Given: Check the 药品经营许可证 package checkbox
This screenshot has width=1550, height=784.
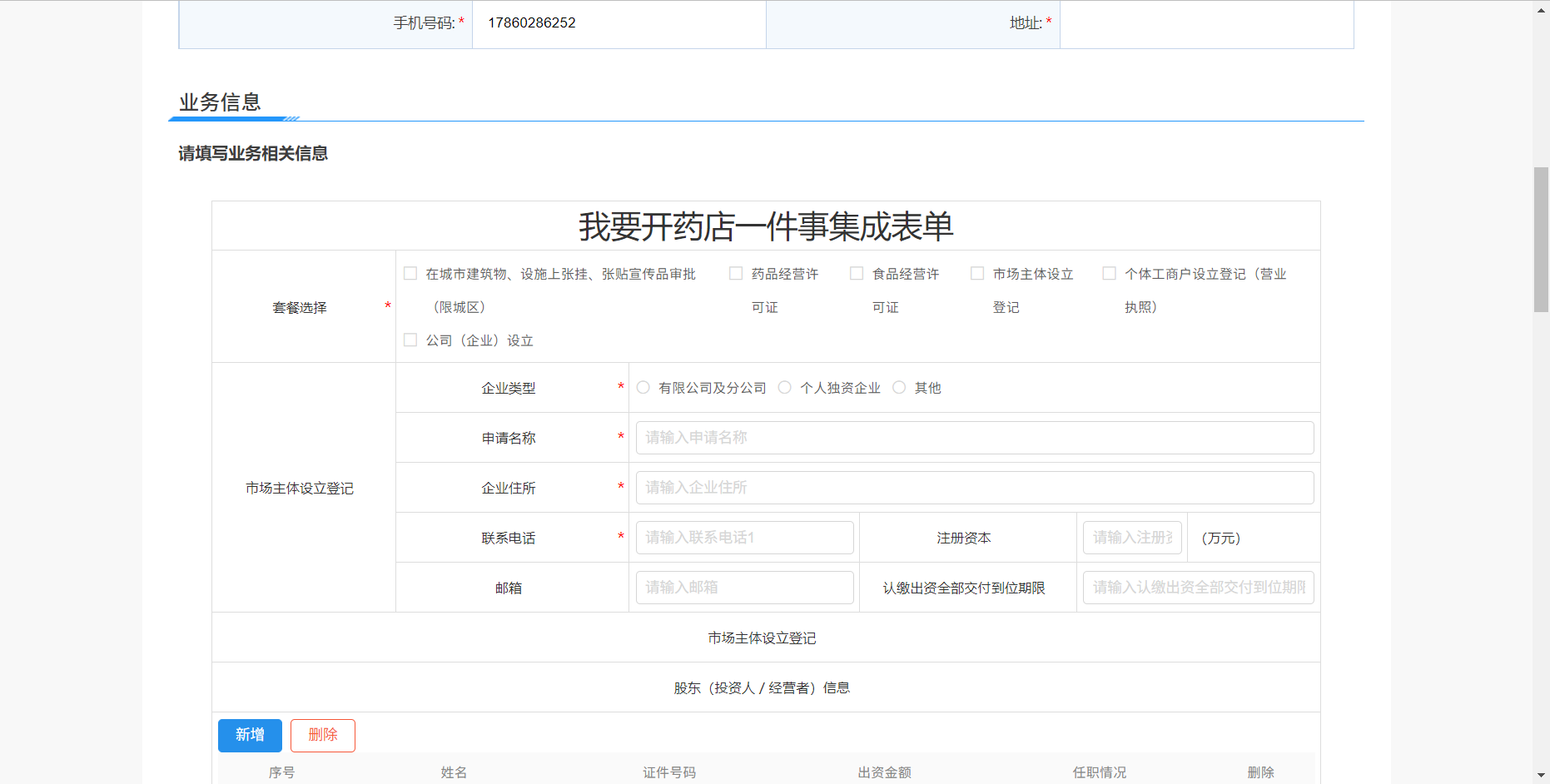Looking at the screenshot, I should click(x=736, y=274).
